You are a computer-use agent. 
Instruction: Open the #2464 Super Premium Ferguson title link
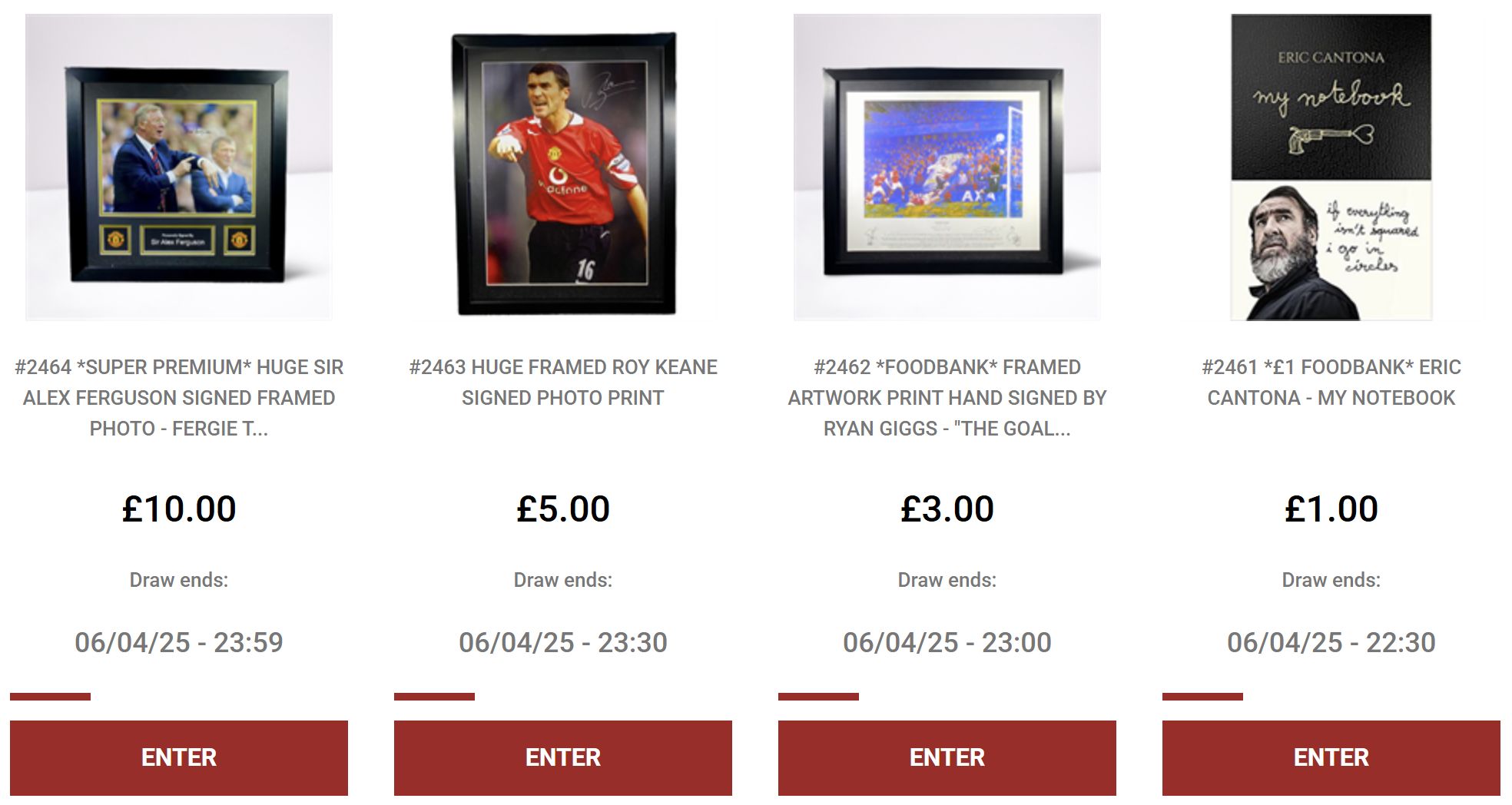coord(179,398)
